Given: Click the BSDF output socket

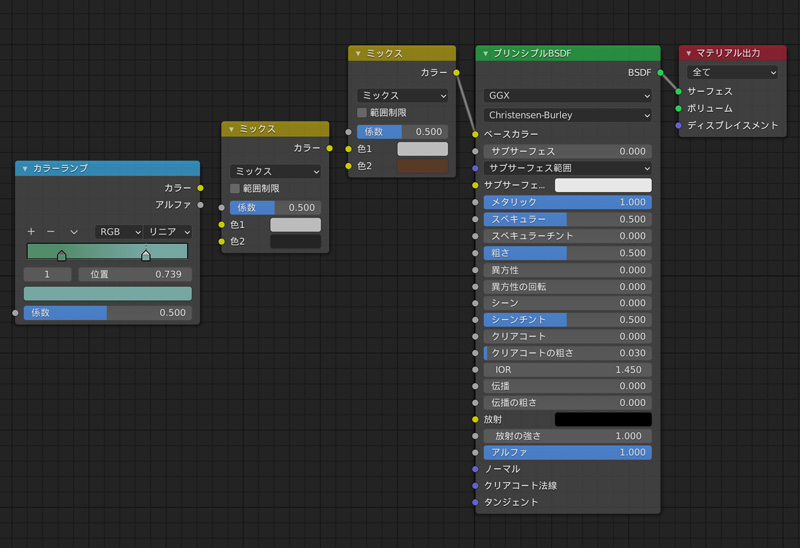Looking at the screenshot, I should click(x=661, y=72).
